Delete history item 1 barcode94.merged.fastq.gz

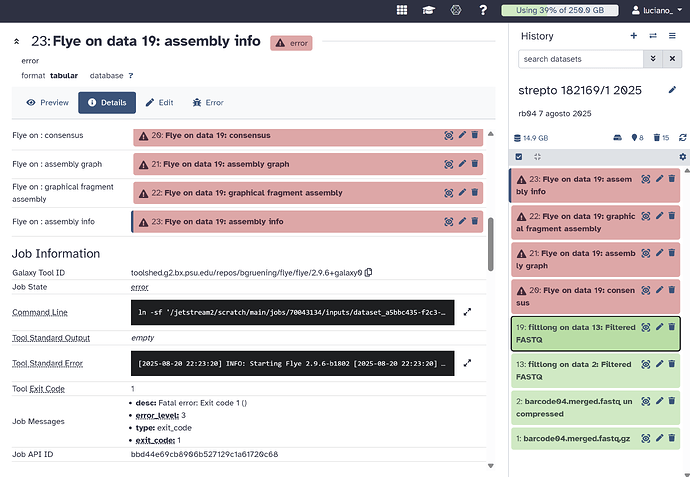click(x=672, y=438)
